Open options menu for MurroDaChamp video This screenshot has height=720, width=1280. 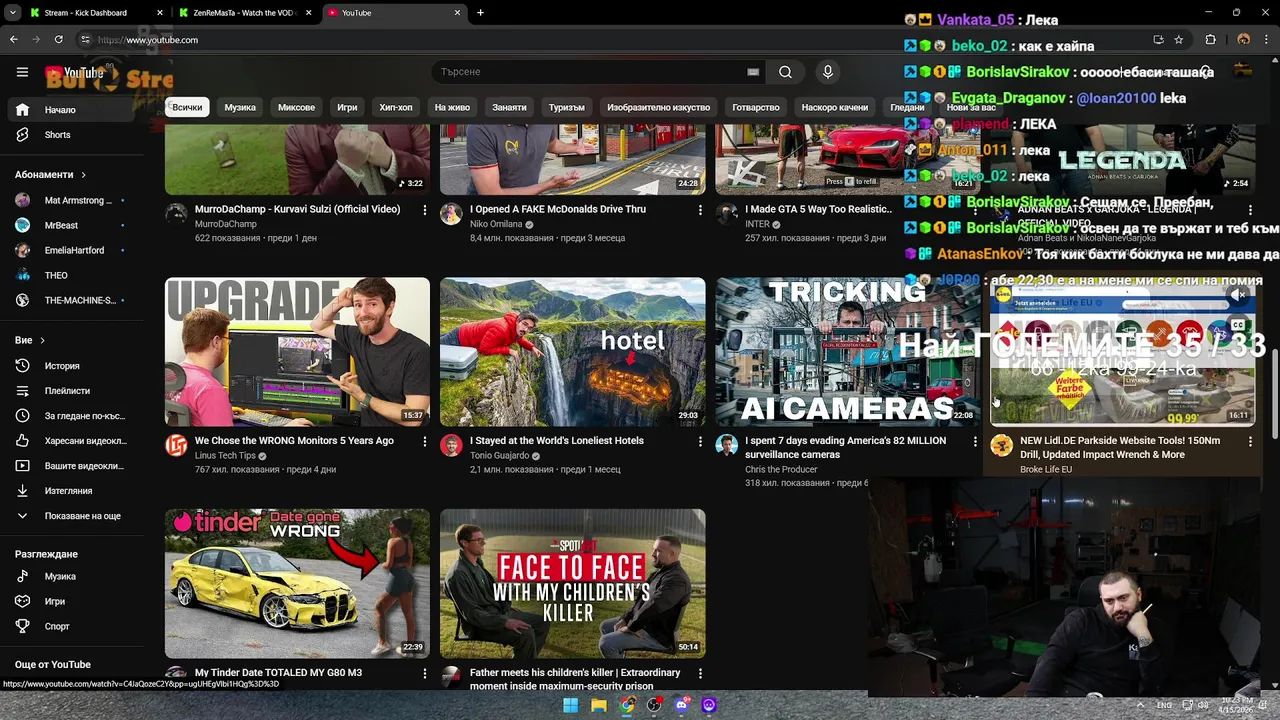[x=424, y=210]
